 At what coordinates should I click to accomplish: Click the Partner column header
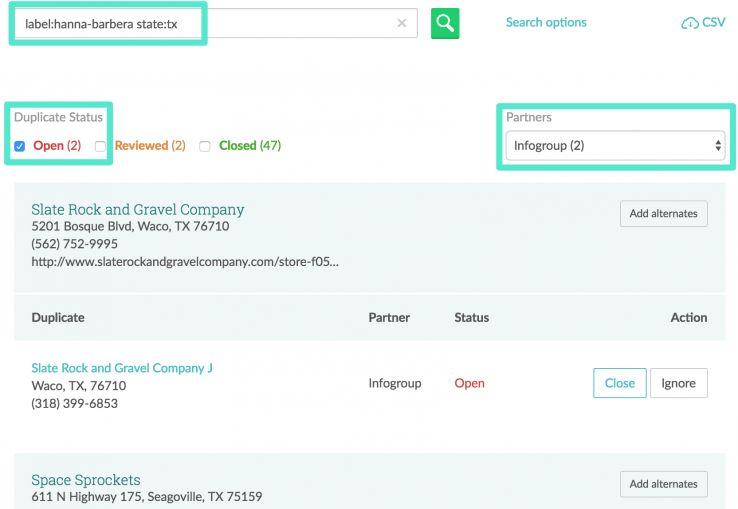[x=389, y=317]
